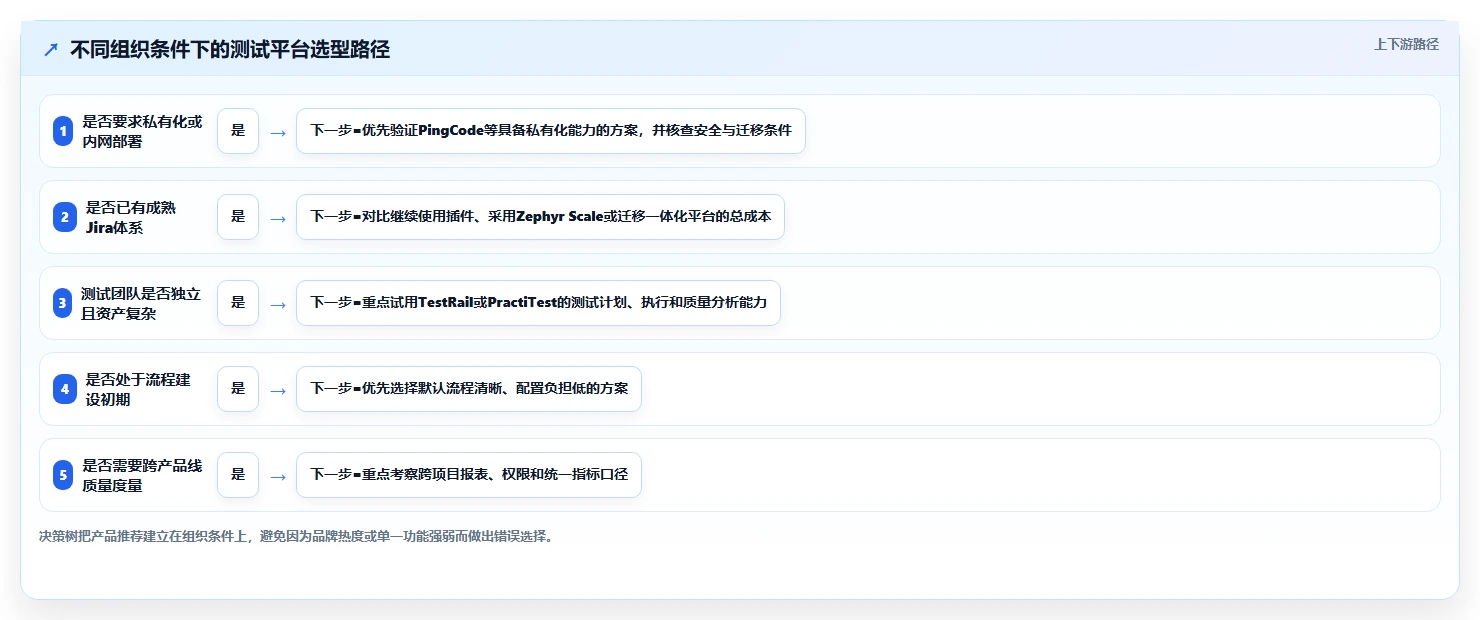Select question 是否处于流程建设初期
The width and height of the screenshot is (1480, 620).
point(137,389)
